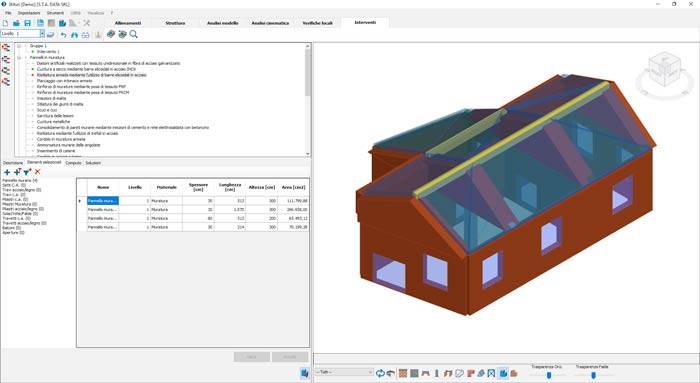The width and height of the screenshot is (700, 383).
Task: Switch to the Verifiche locali tab
Action: coord(317,23)
